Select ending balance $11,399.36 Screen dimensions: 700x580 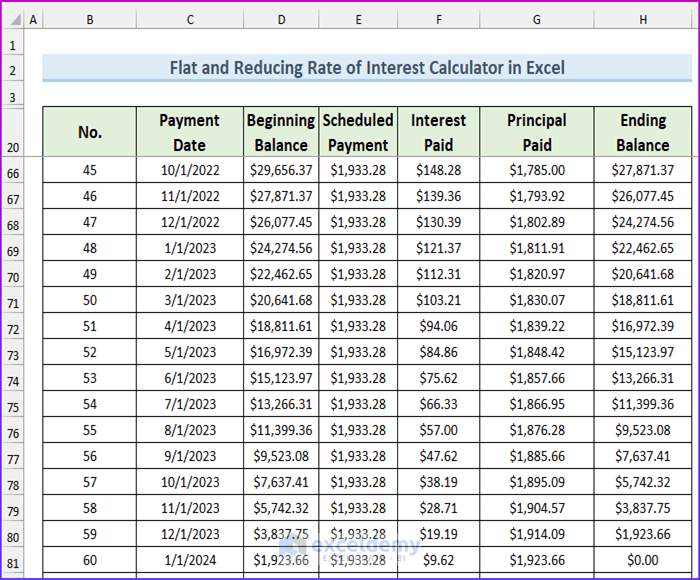click(x=643, y=404)
